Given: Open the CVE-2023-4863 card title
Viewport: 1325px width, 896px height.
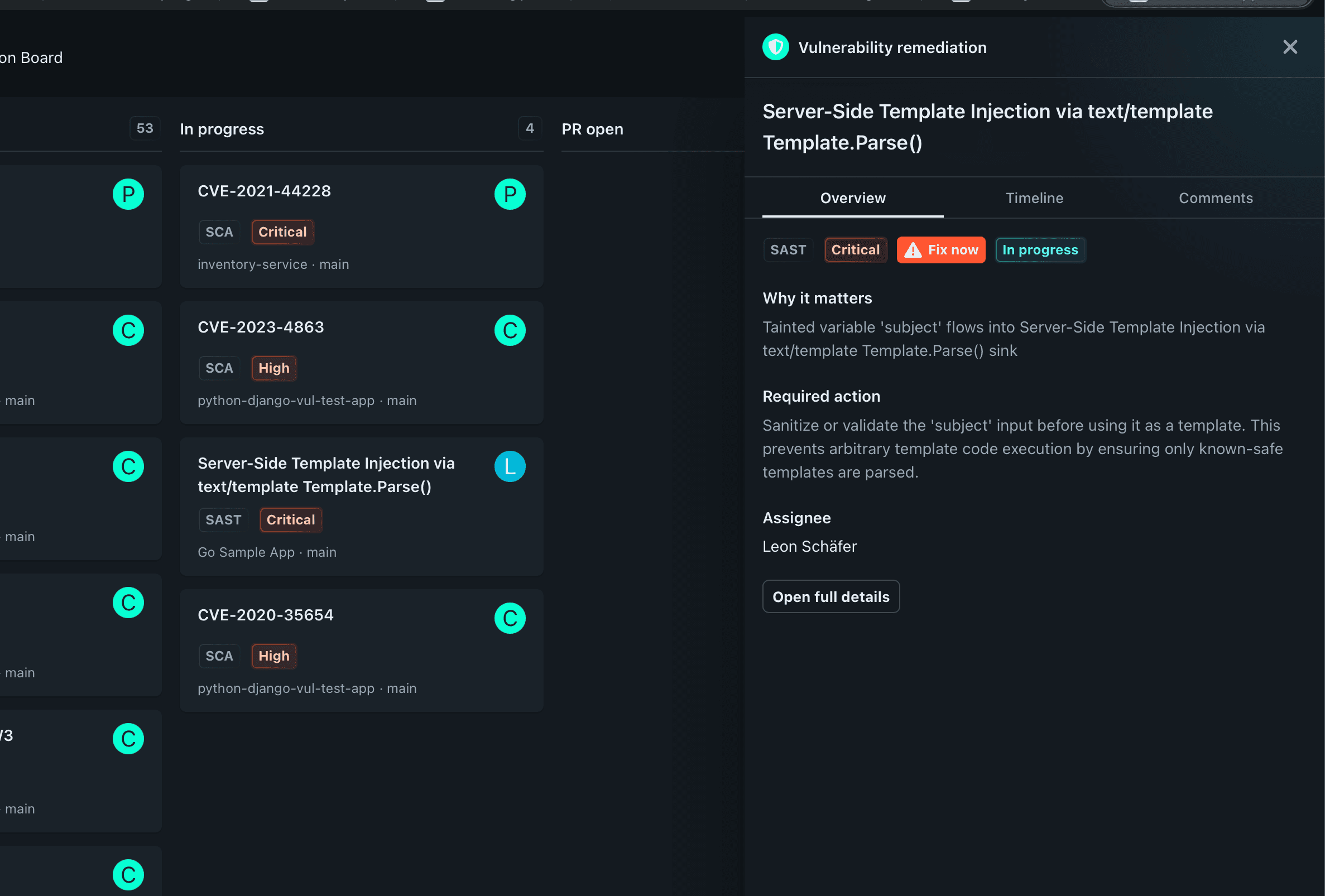Looking at the screenshot, I should tap(261, 327).
